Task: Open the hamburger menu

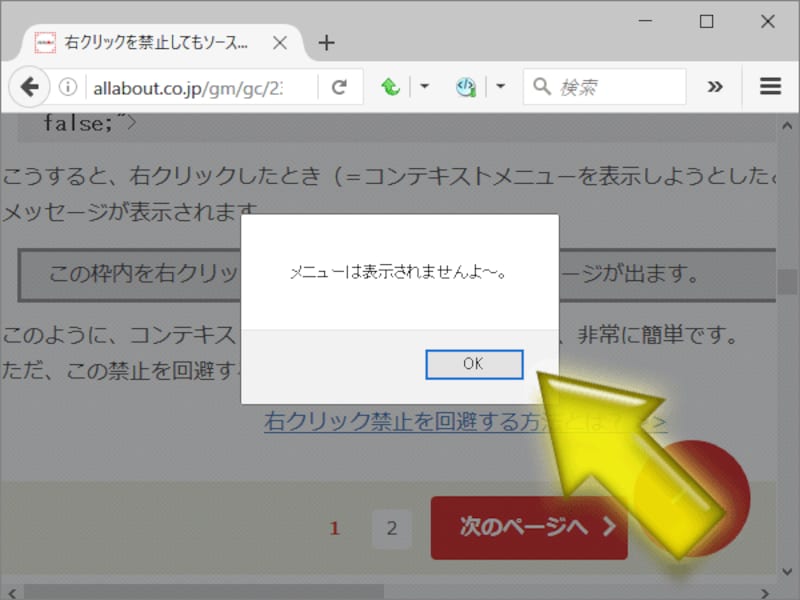Action: tap(770, 87)
